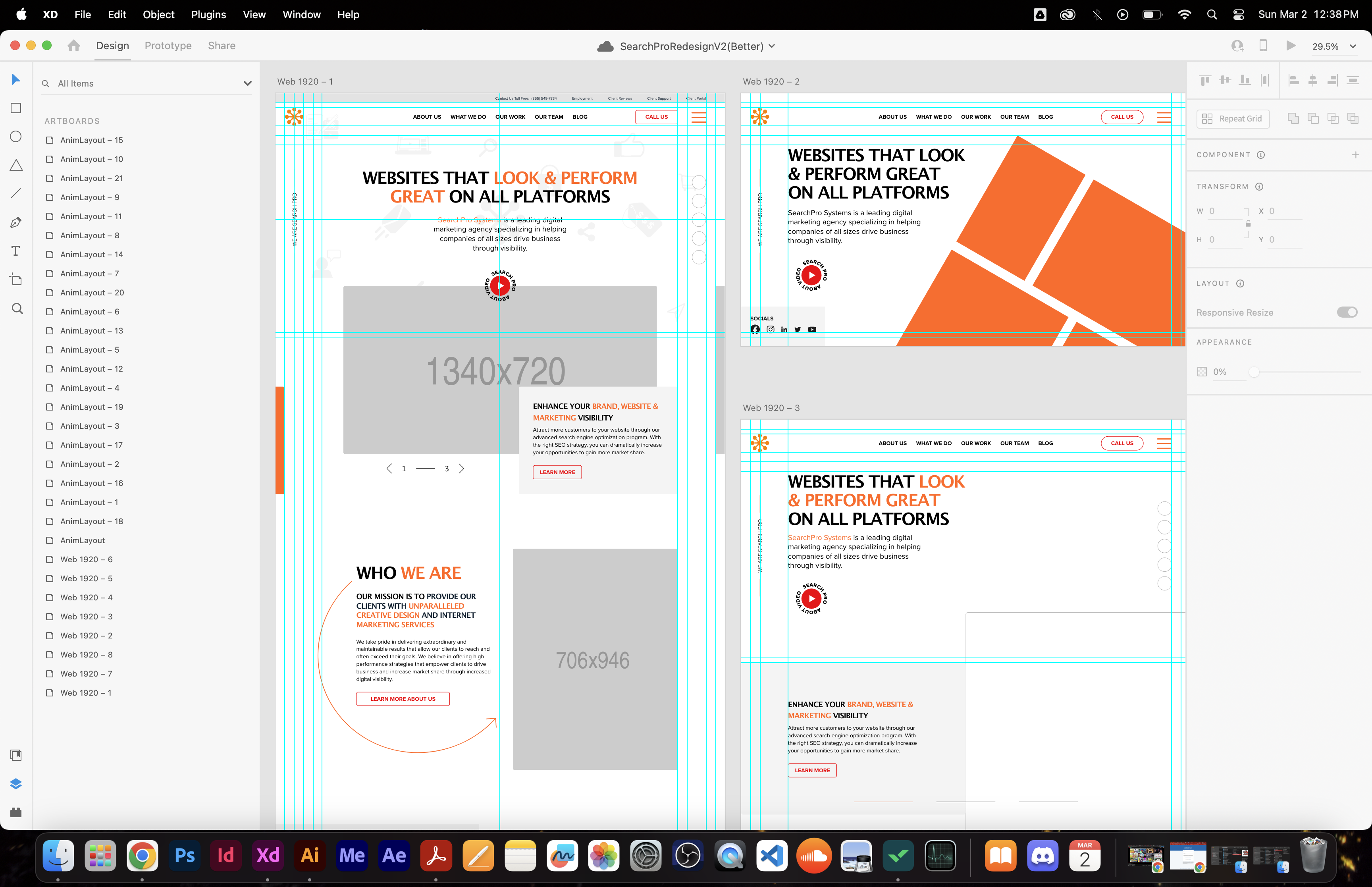Select the Text tool
This screenshot has width=1372, height=887.
[16, 251]
